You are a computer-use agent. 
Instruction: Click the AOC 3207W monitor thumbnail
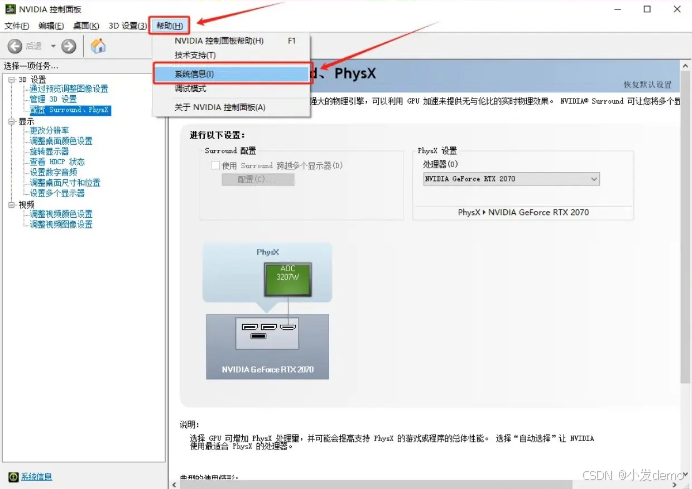pyautogui.click(x=288, y=279)
